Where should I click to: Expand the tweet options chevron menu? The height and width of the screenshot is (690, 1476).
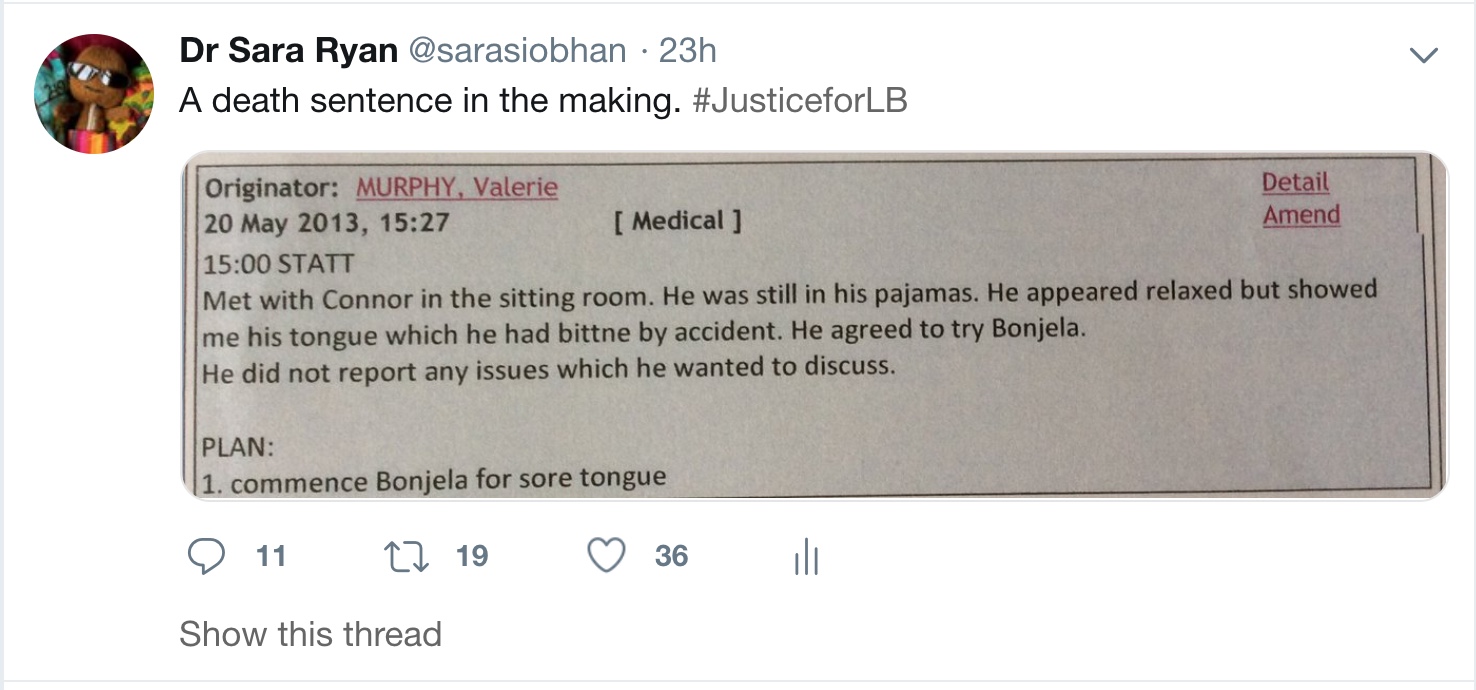click(1422, 56)
